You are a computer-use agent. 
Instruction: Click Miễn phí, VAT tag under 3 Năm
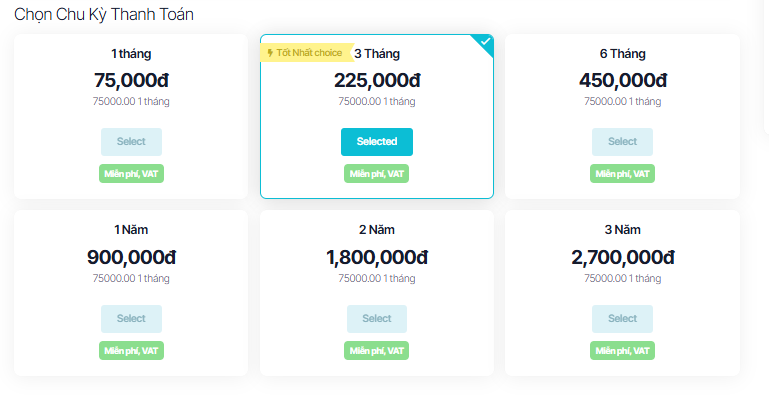tap(622, 351)
